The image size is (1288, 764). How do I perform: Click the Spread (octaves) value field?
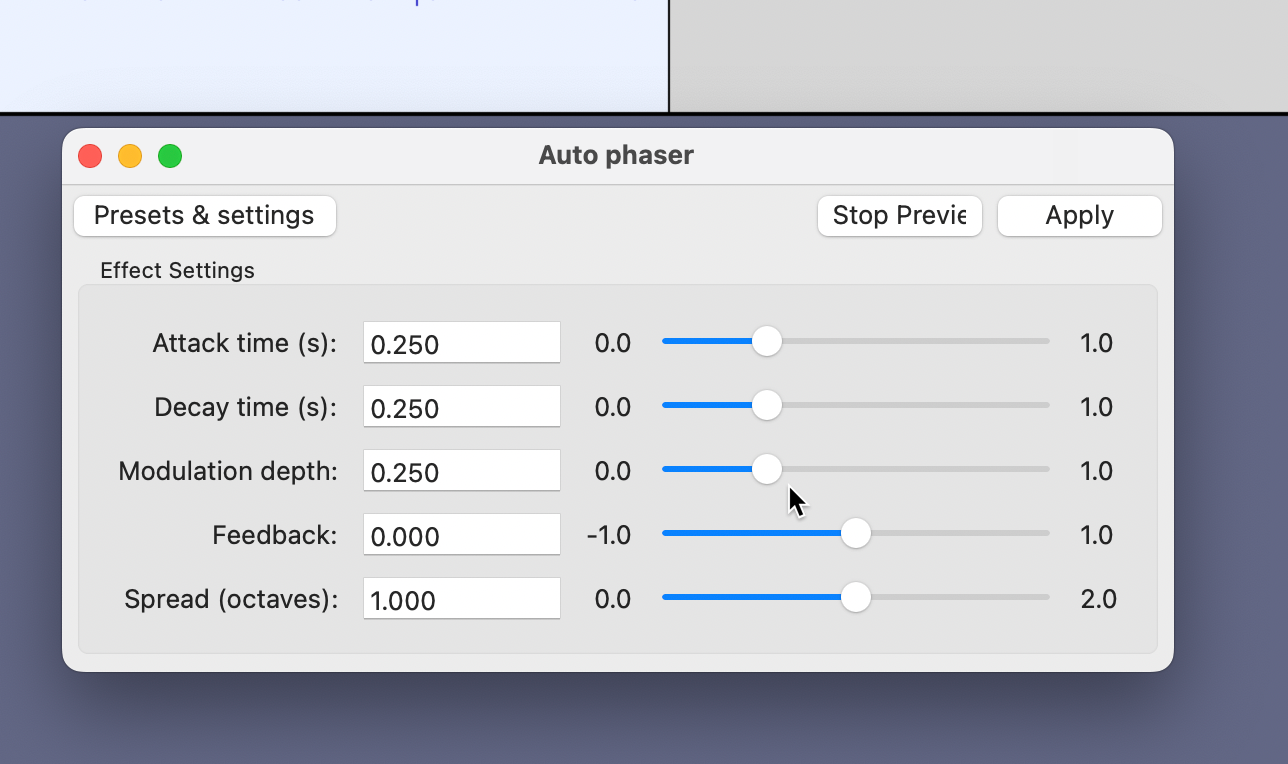[x=461, y=598]
